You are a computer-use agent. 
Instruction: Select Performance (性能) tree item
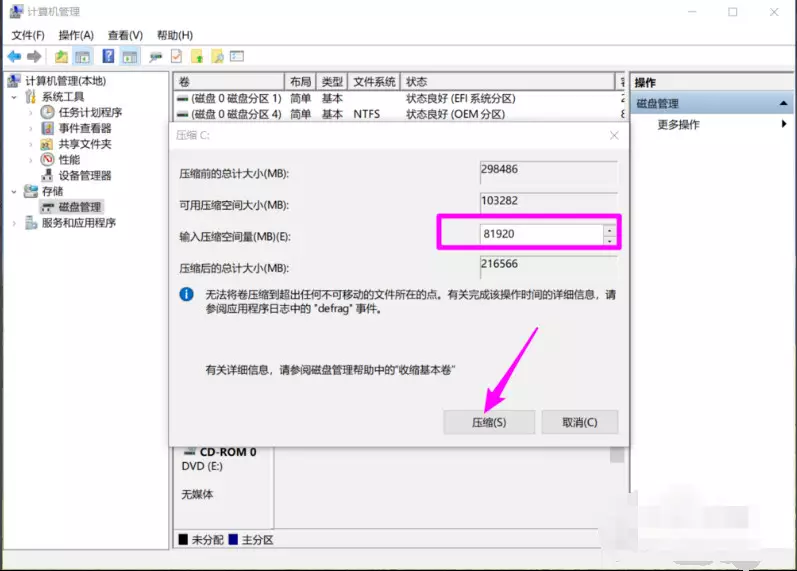click(69, 160)
